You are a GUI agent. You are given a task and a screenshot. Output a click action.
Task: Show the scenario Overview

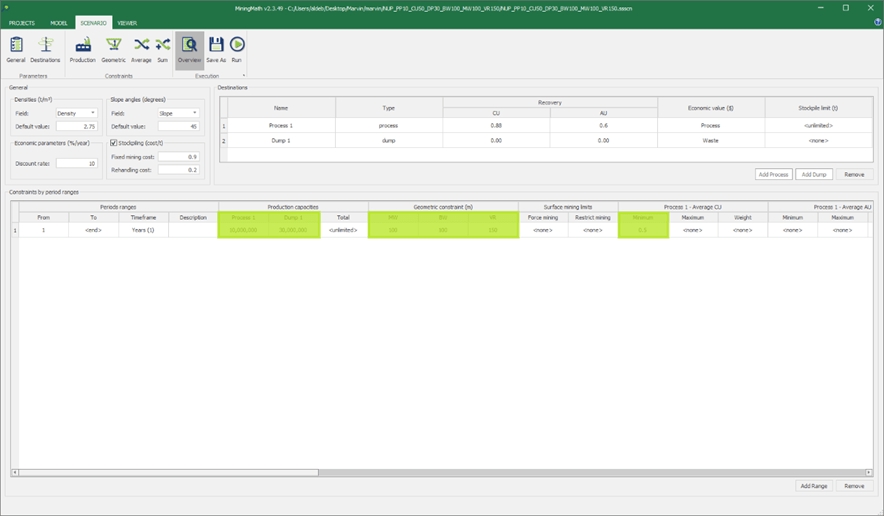tap(189, 49)
